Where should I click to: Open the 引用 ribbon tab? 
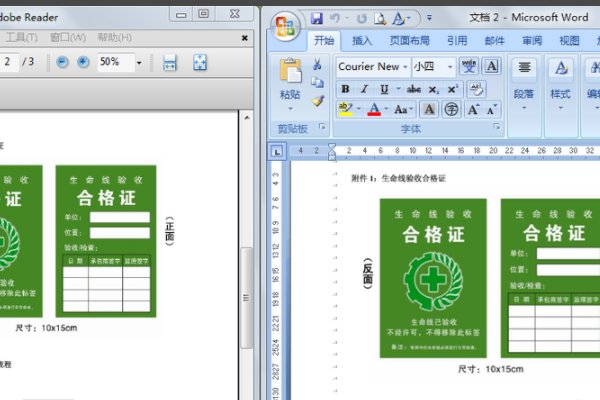pos(457,41)
